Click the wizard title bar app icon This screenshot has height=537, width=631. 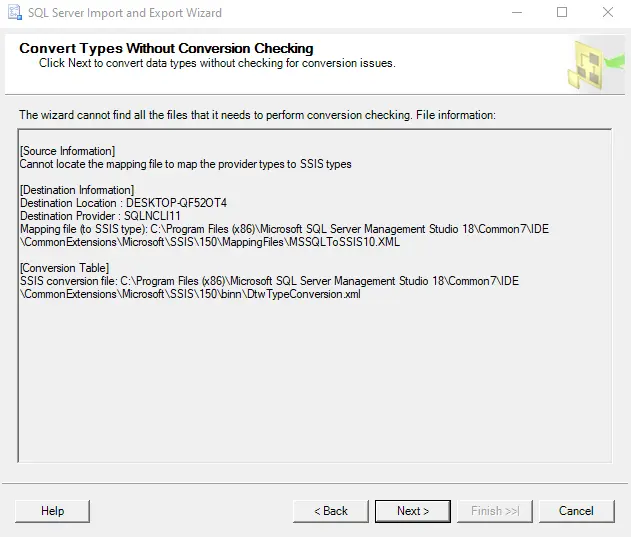[15, 12]
